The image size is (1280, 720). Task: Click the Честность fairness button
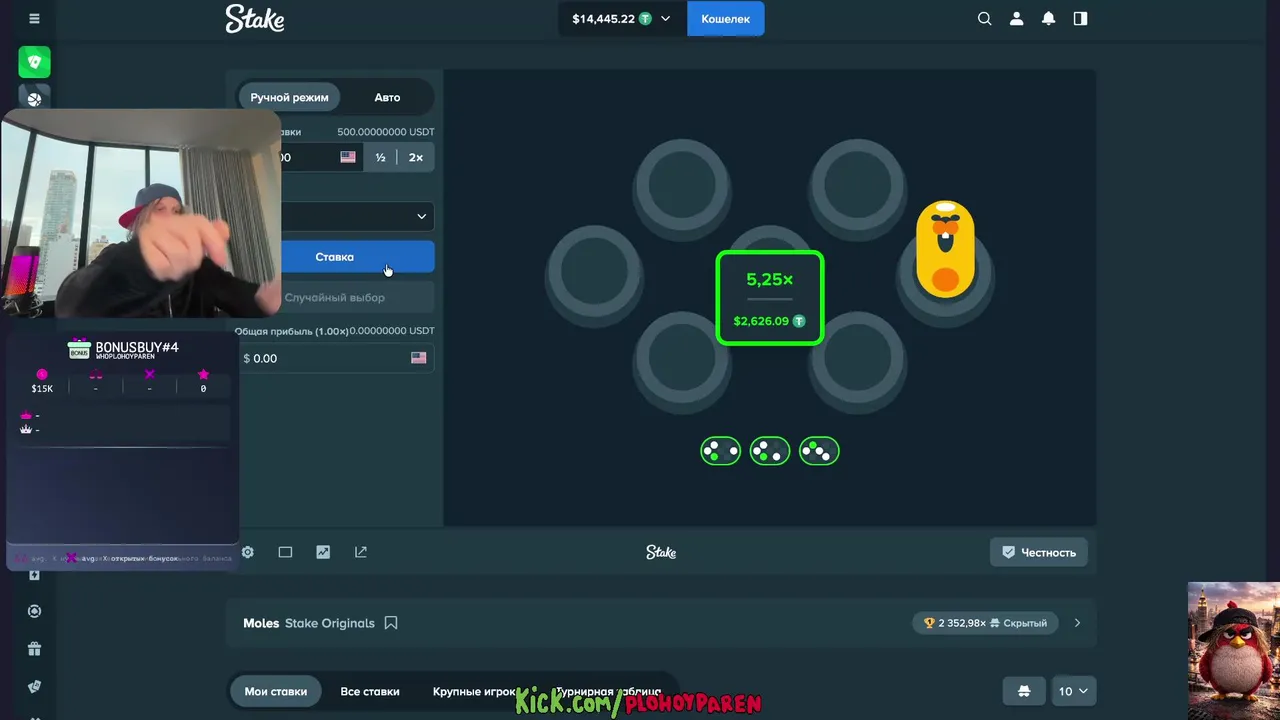click(1039, 552)
